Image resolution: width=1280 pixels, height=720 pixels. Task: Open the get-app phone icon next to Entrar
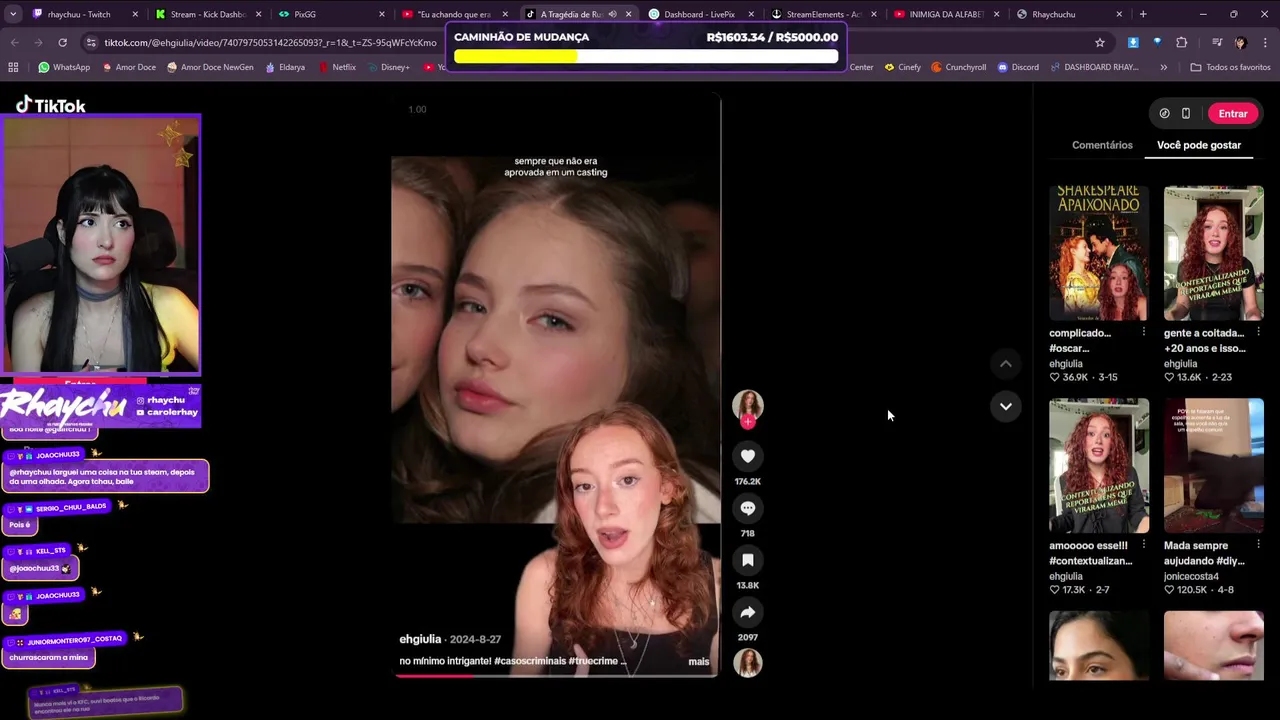tap(1186, 114)
